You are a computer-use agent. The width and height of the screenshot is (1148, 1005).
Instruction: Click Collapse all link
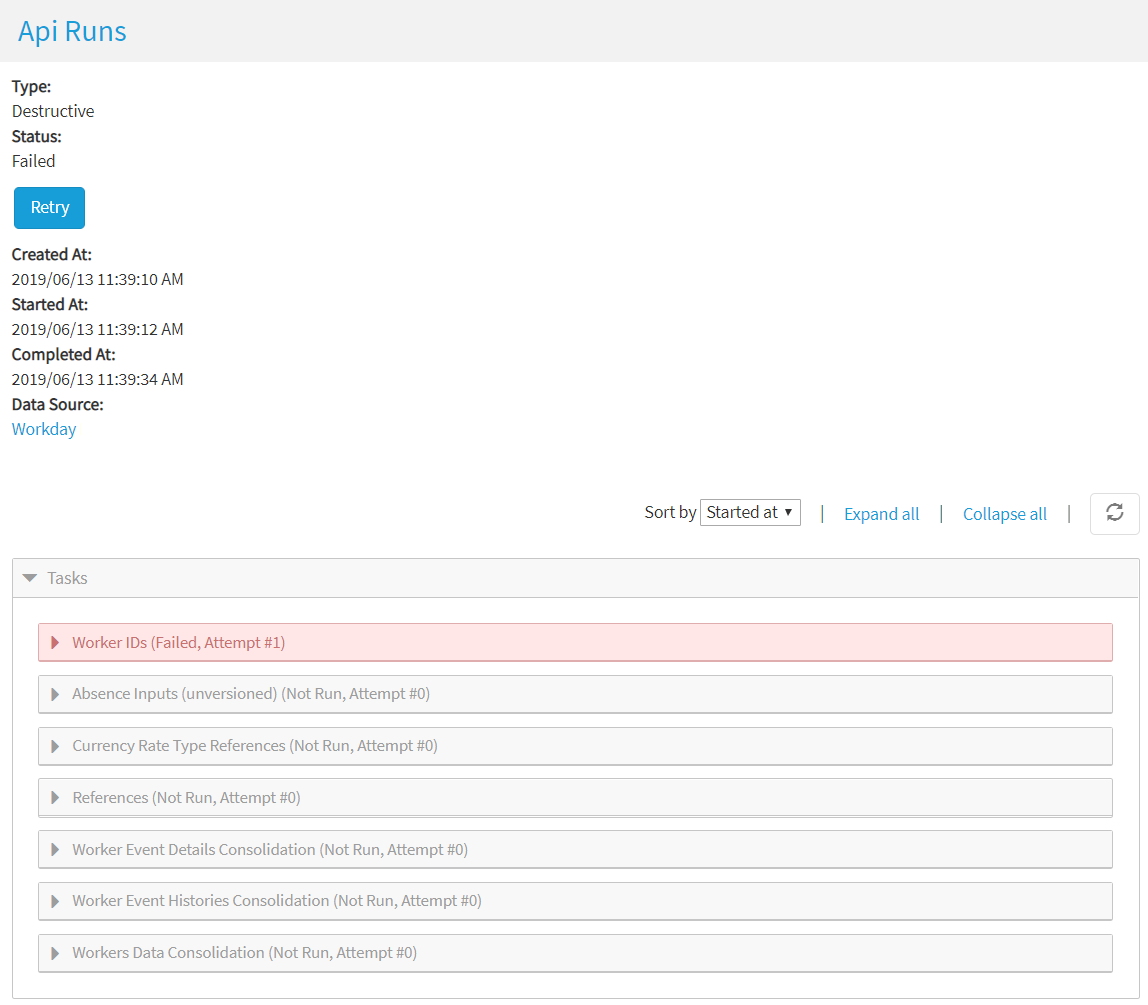click(1004, 514)
